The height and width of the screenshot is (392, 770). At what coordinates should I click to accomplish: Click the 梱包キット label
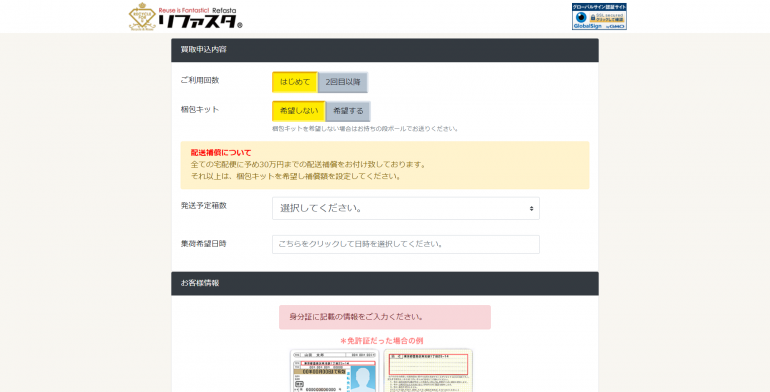point(200,109)
